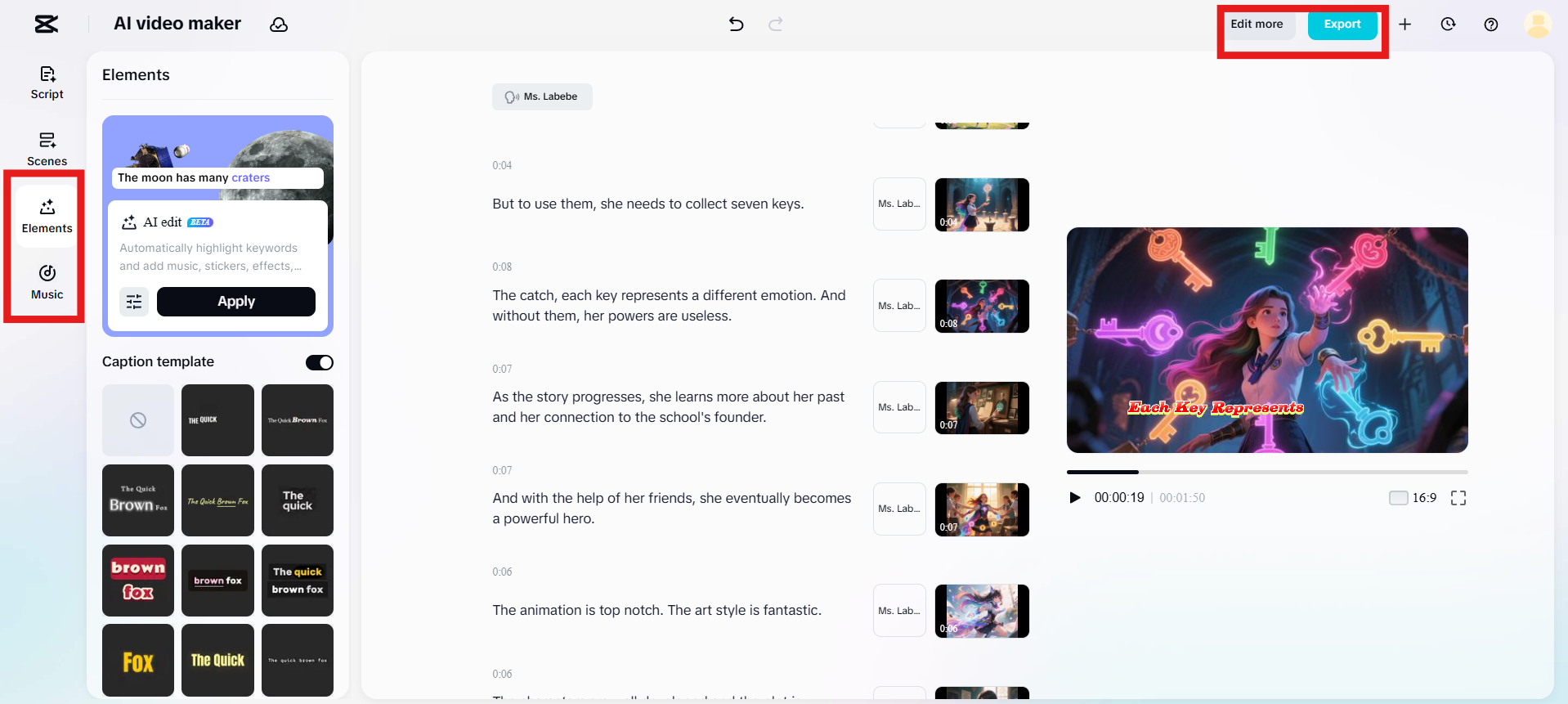Click the AI edit preview banner image

[217, 158]
